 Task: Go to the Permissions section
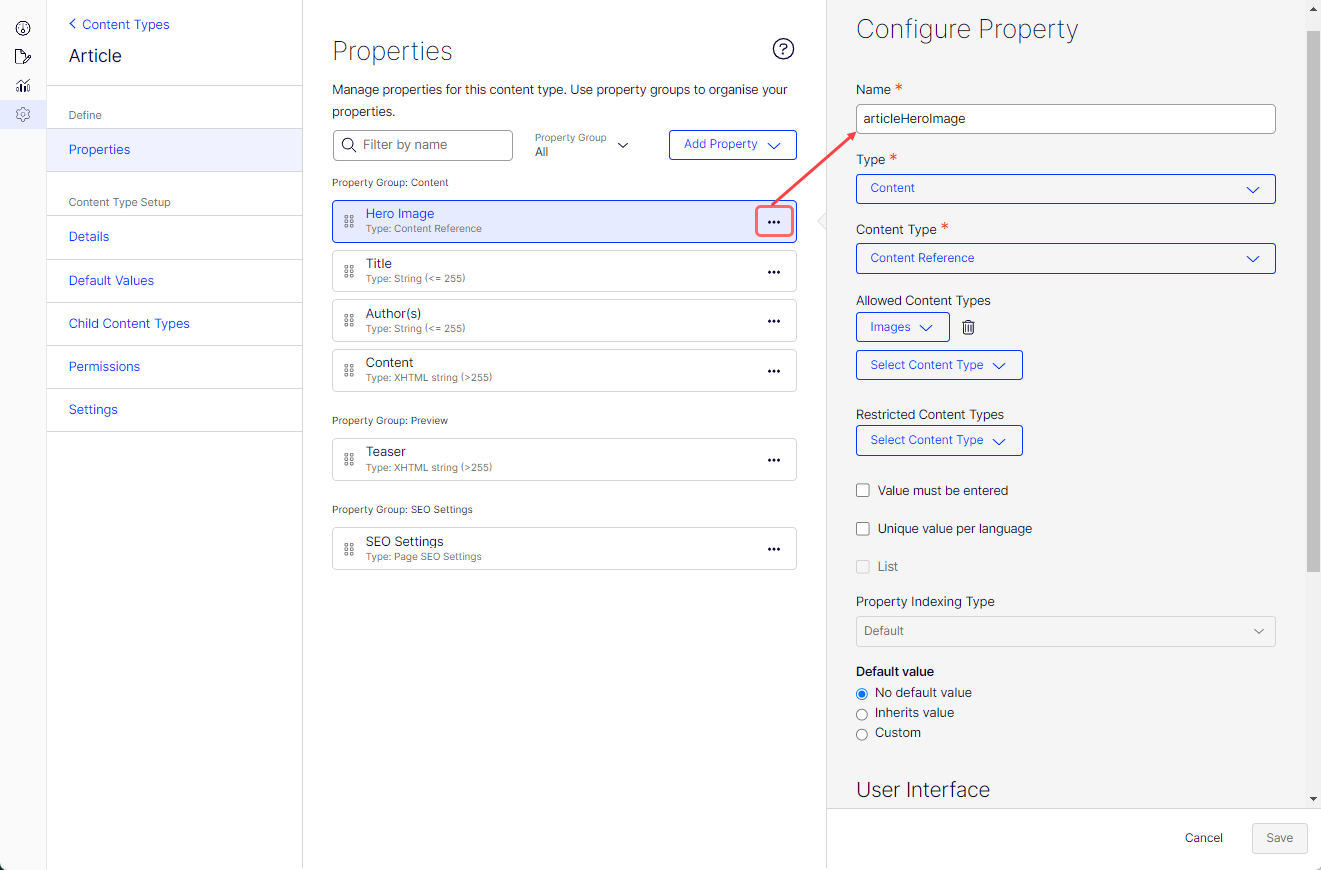point(174,367)
